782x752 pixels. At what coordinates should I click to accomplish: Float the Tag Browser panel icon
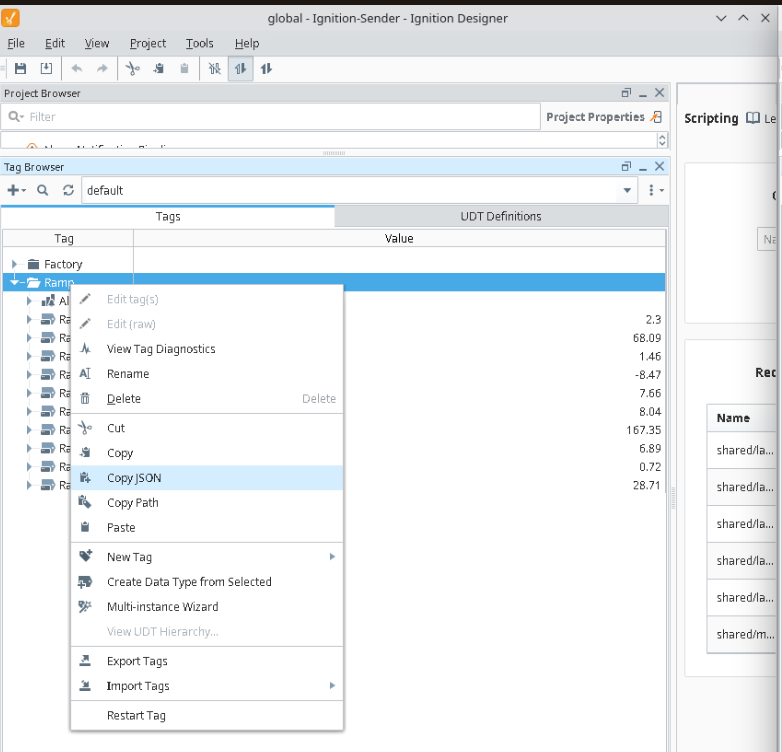click(626, 167)
